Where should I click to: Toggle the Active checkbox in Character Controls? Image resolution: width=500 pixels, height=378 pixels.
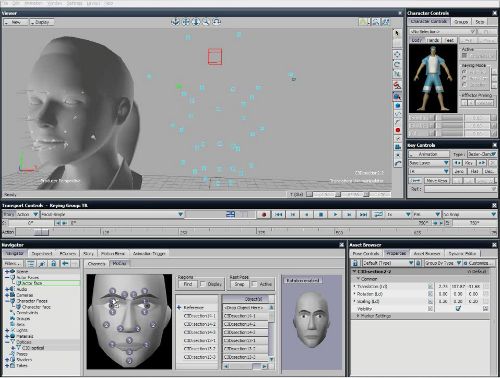click(464, 55)
